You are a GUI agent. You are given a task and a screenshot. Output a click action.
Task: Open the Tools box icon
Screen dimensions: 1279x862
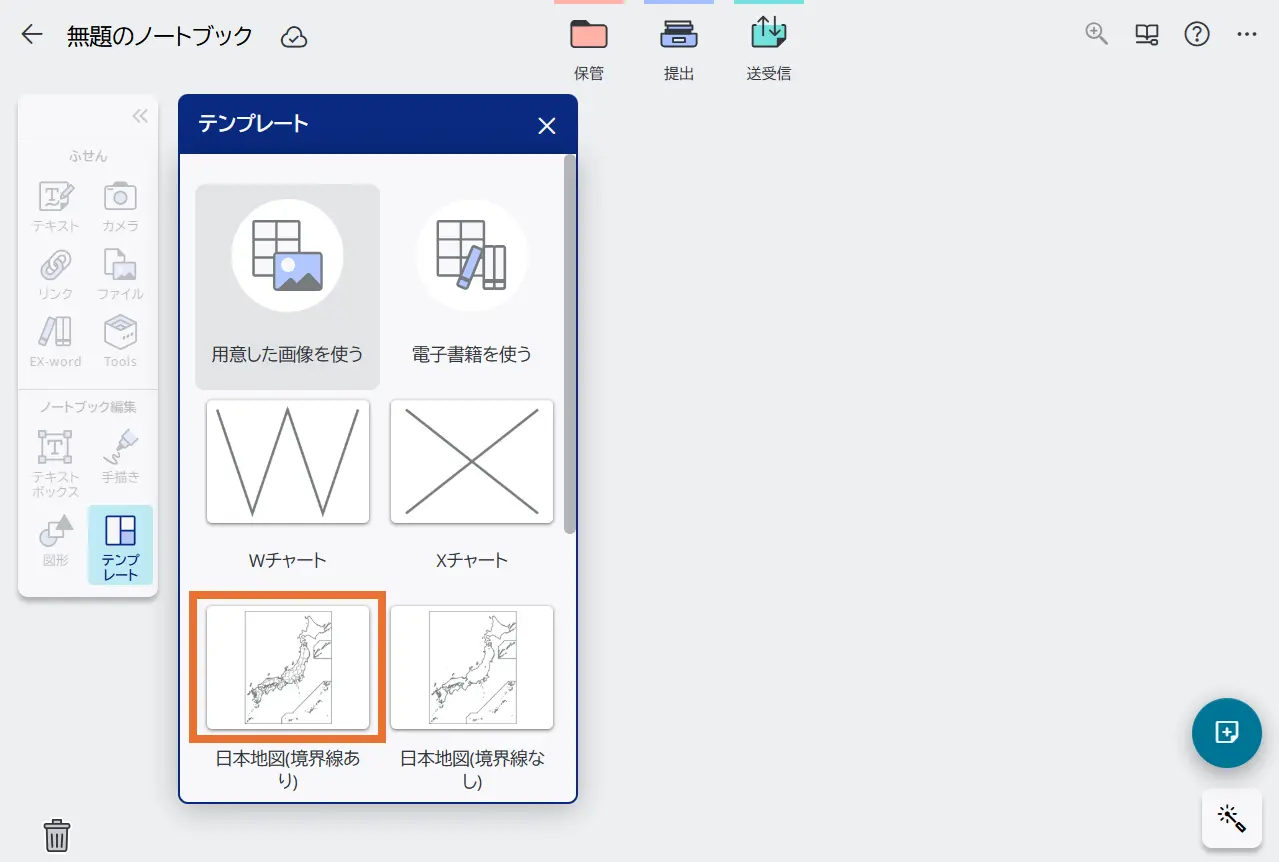click(x=120, y=342)
